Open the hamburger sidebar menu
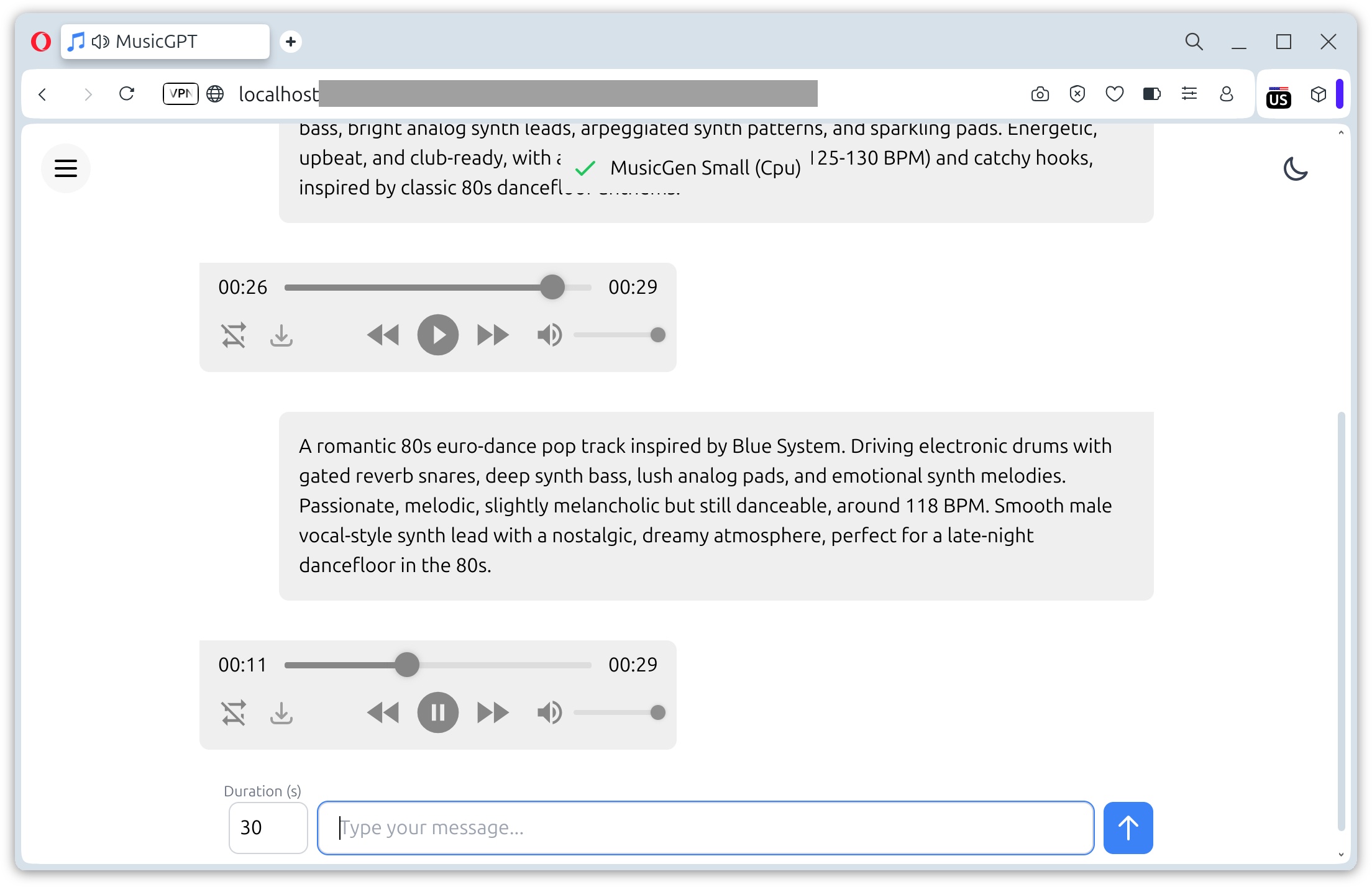The width and height of the screenshot is (1372, 887). click(x=65, y=168)
